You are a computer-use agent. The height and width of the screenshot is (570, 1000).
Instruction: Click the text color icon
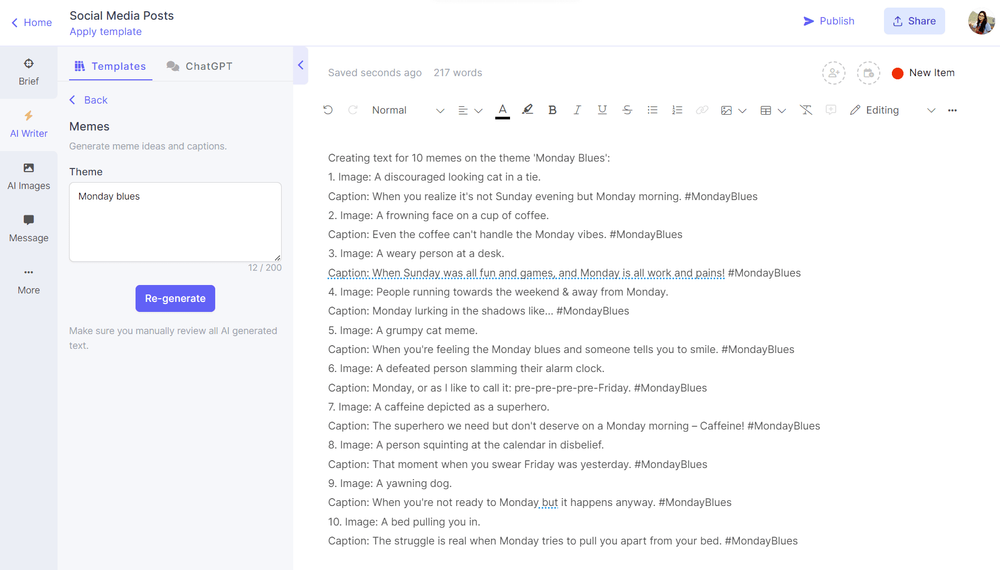tap(503, 110)
